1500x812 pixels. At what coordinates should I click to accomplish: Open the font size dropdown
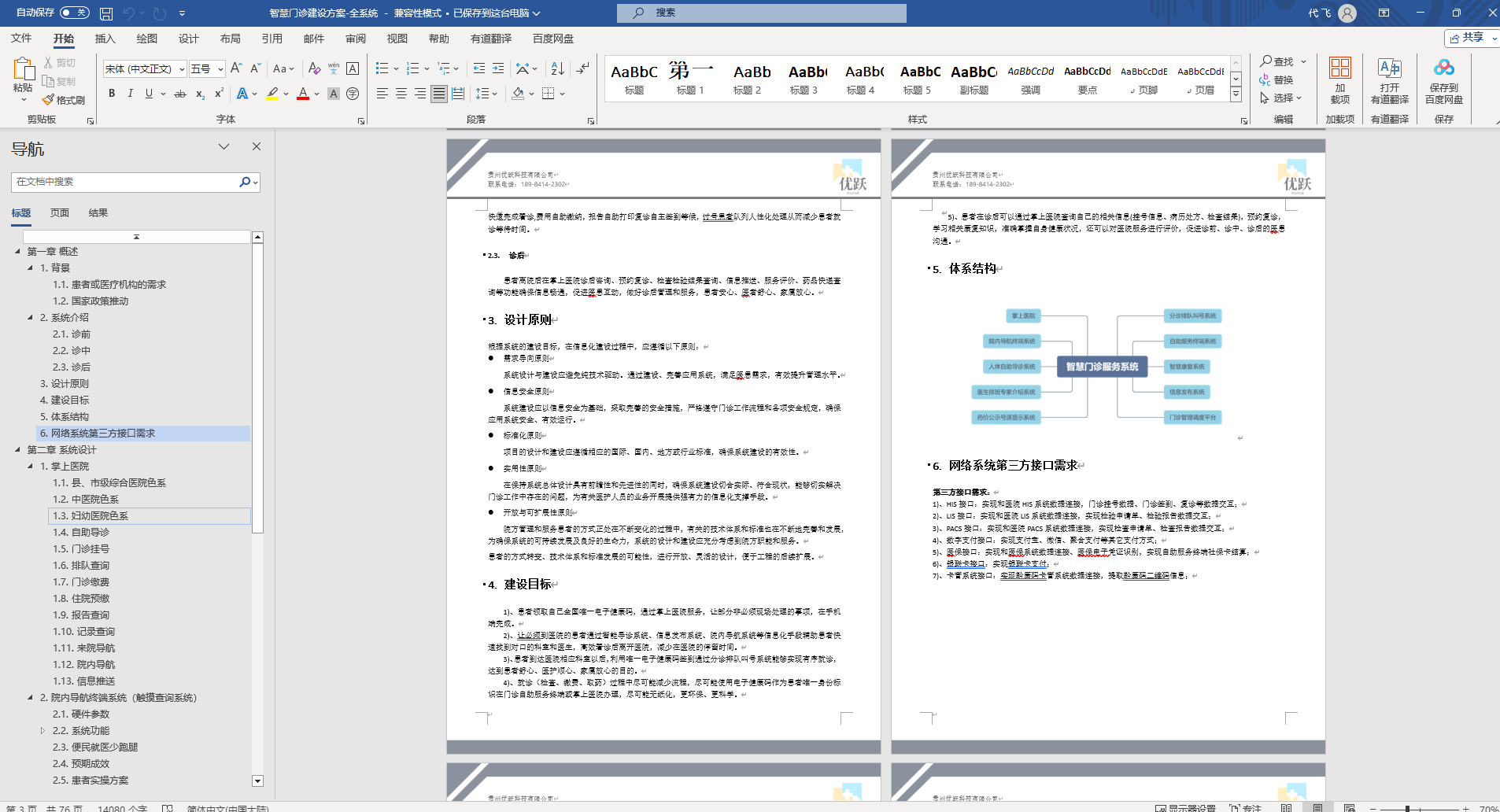220,69
